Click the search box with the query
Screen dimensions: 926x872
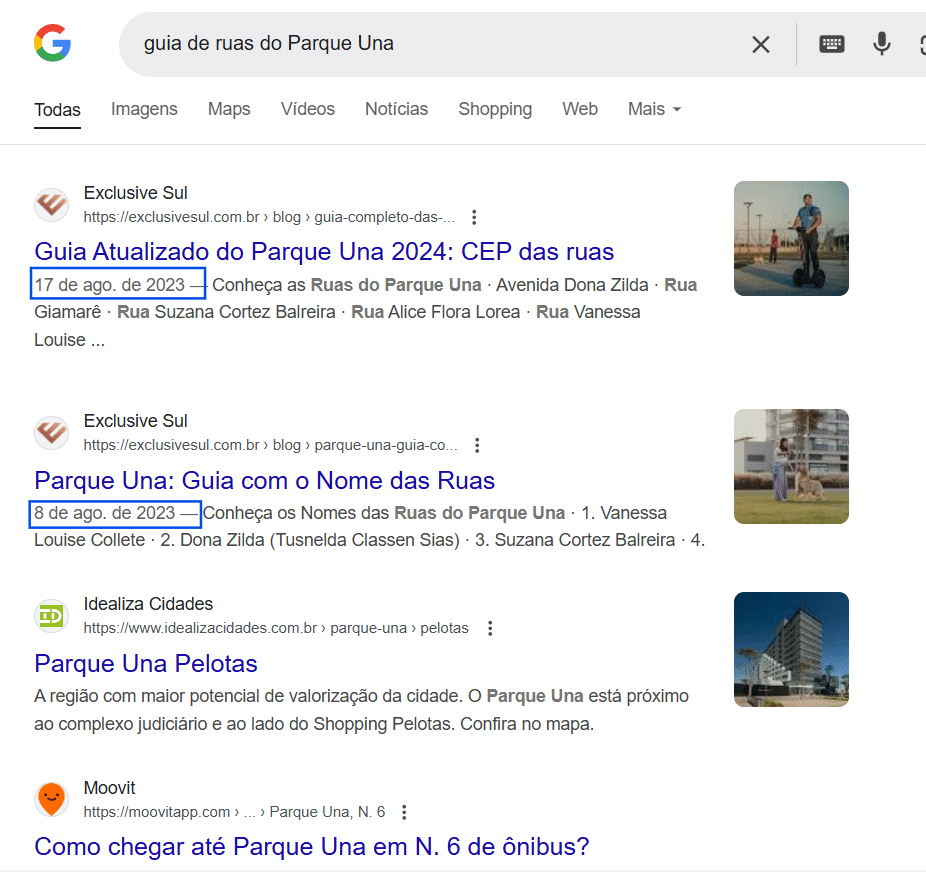point(430,44)
